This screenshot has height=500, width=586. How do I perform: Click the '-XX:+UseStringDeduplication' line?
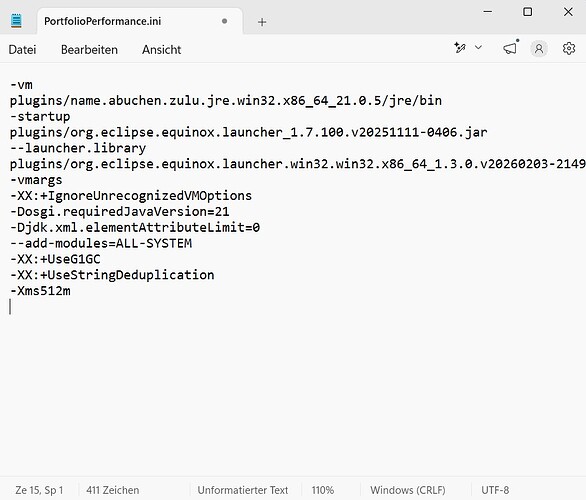112,275
